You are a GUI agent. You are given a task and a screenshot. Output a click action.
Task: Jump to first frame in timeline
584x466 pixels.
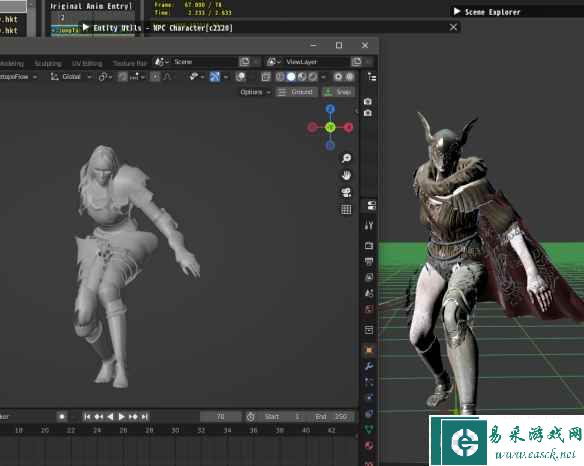pyautogui.click(x=87, y=416)
